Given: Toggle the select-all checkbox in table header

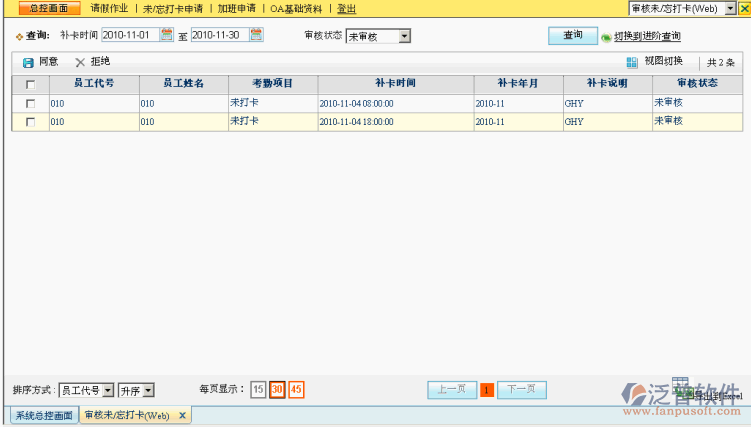Looking at the screenshot, I should pos(30,84).
